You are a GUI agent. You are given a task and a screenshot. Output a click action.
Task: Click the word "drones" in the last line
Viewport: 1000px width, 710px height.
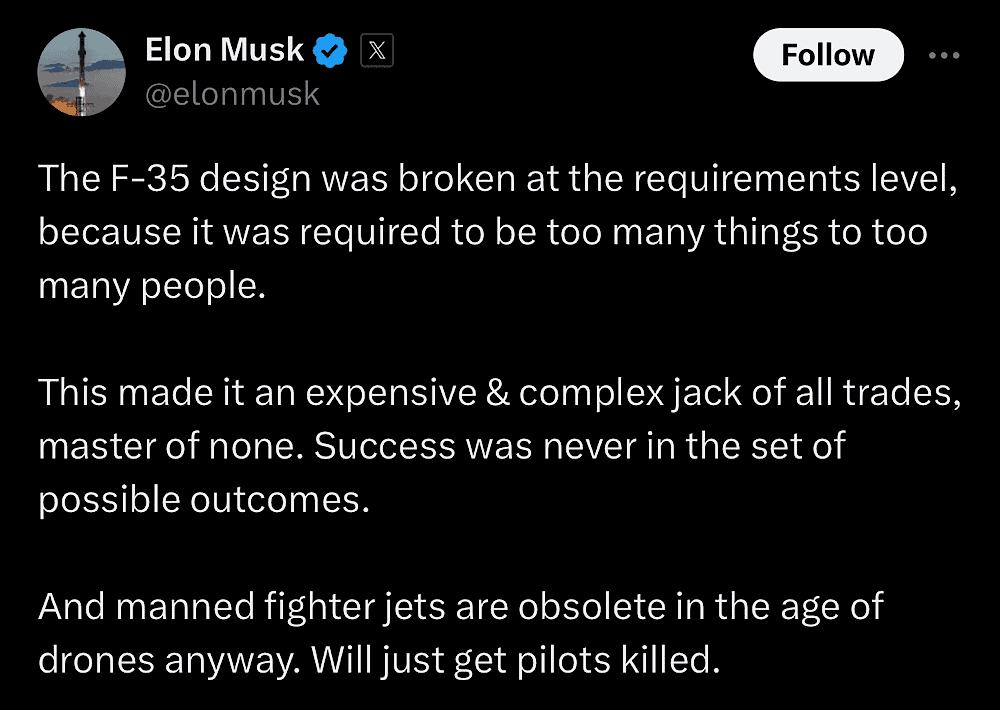[98, 658]
